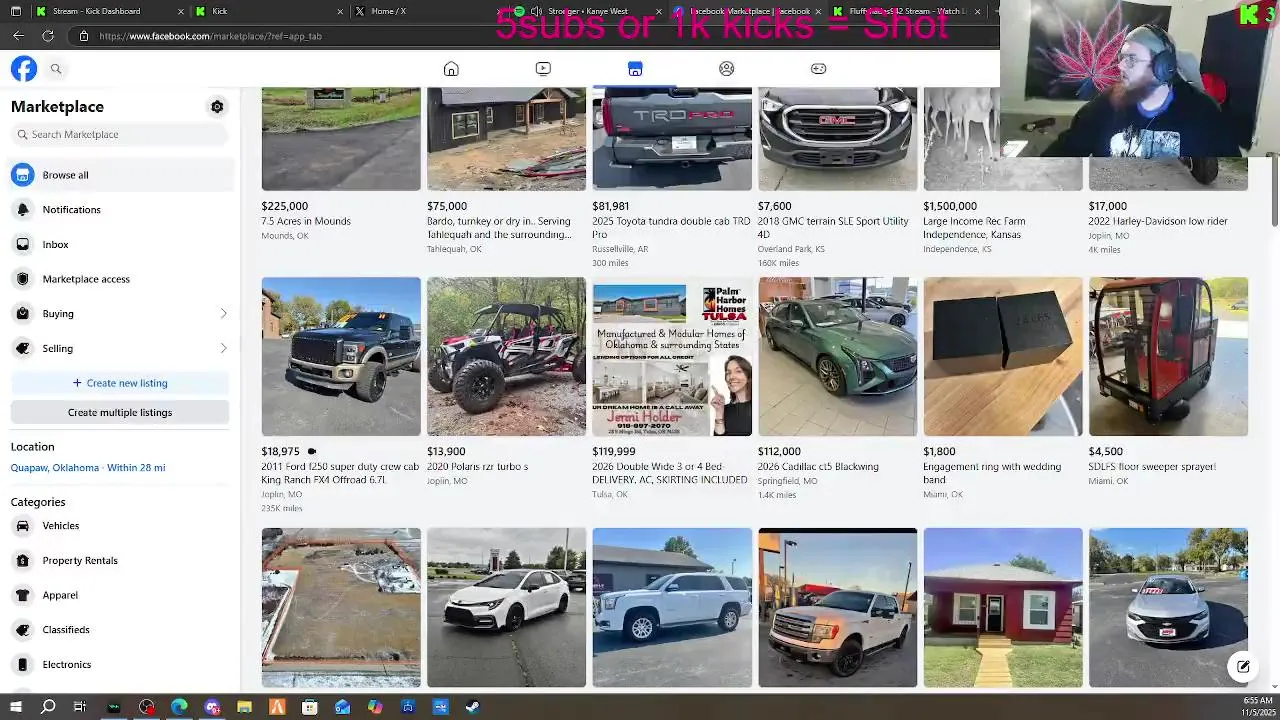Choose the Electronics category
Screen dimensions: 1280x720
[120, 665]
